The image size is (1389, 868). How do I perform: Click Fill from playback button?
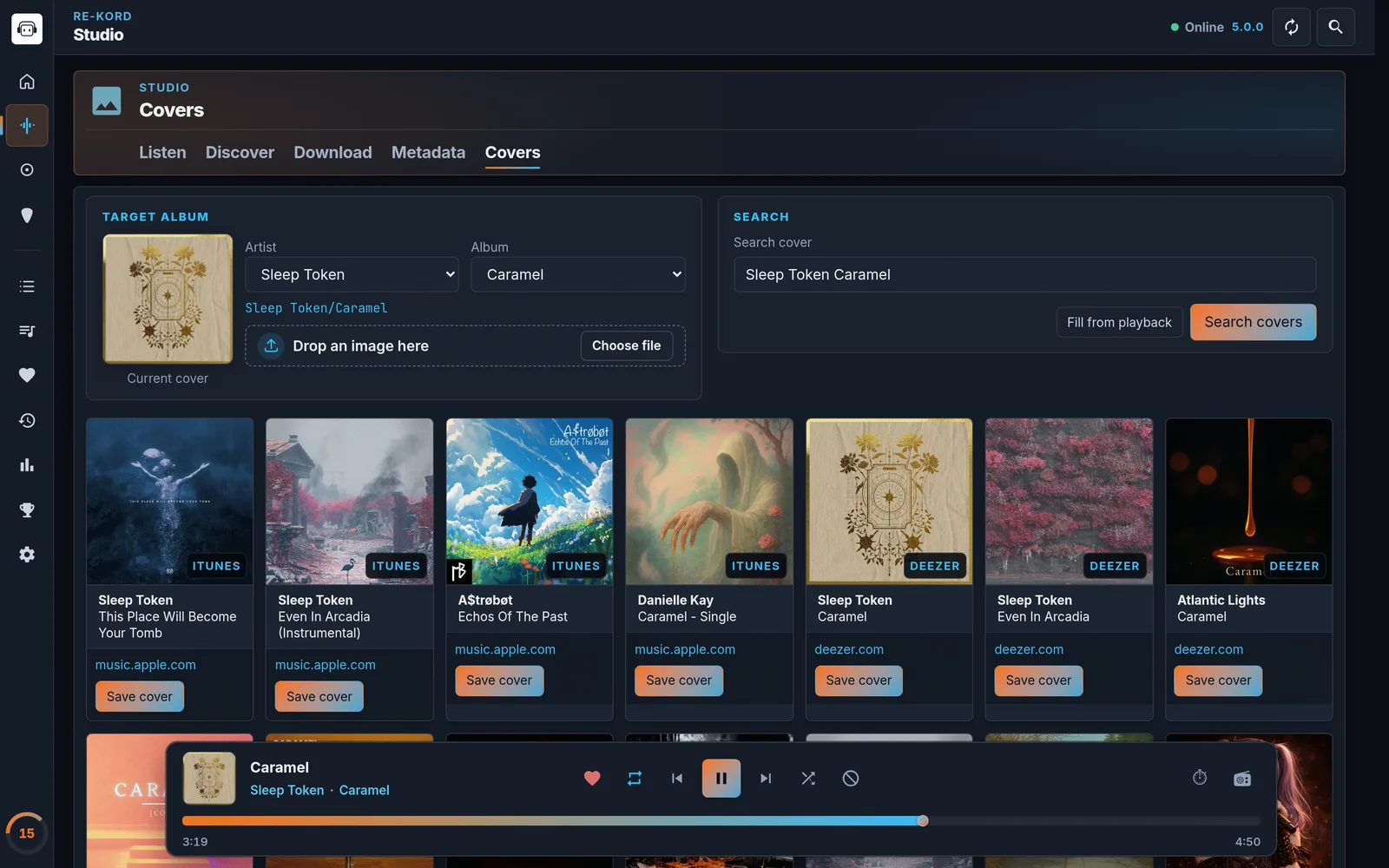coord(1119,322)
